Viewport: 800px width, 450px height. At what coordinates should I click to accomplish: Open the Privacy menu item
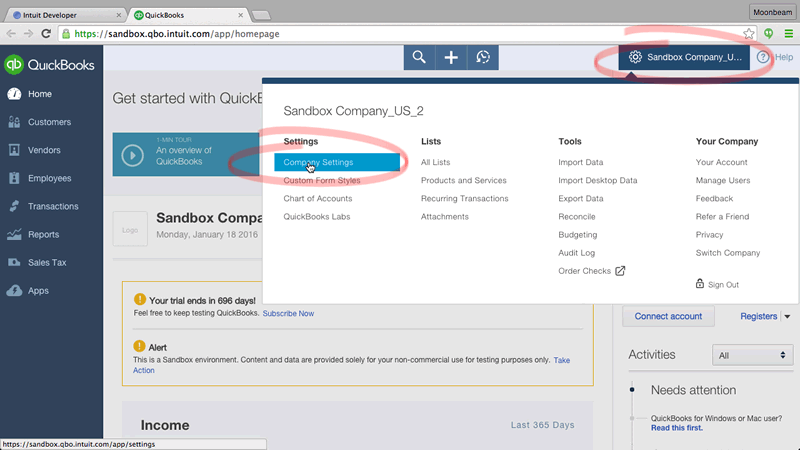coord(709,235)
